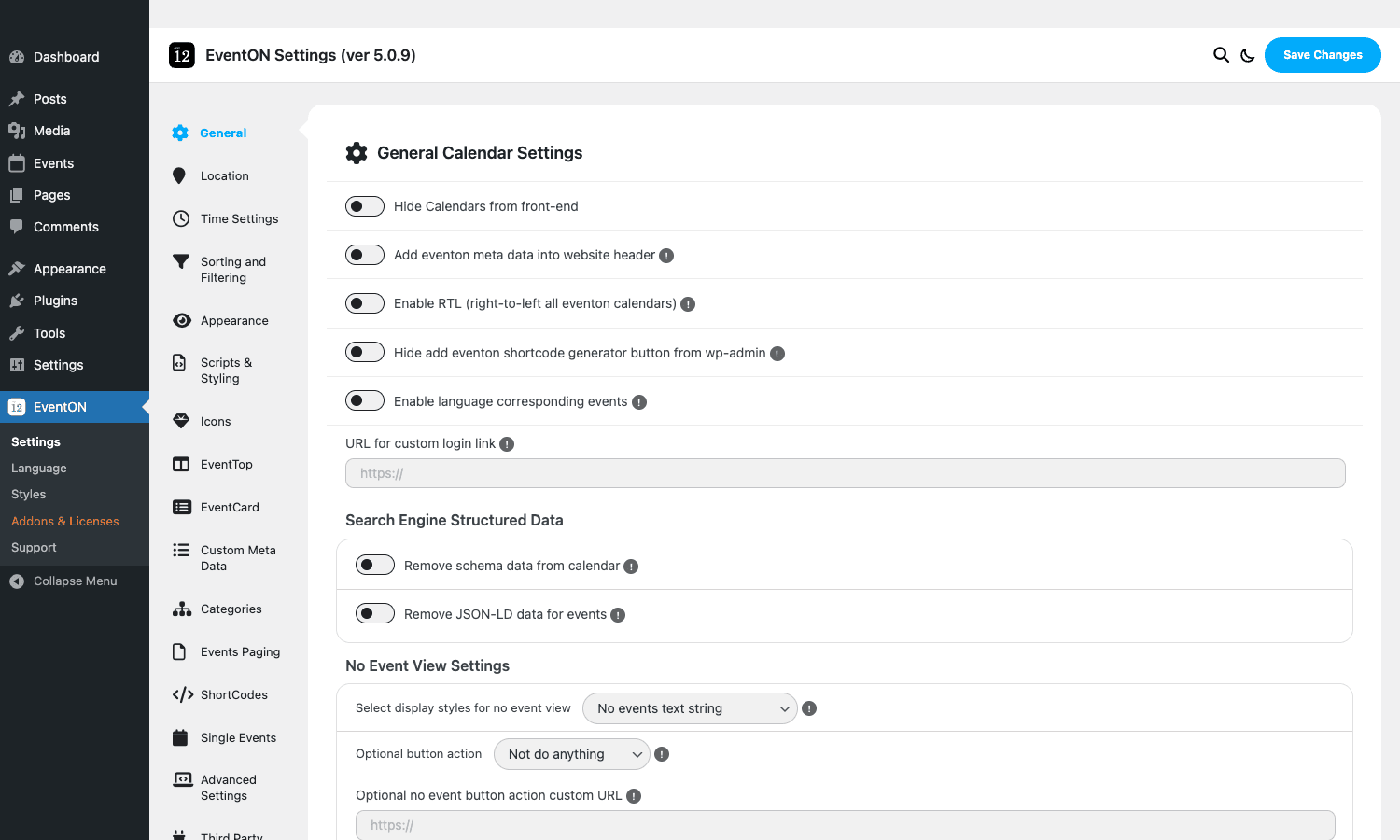This screenshot has width=1400, height=840.
Task: Open the Styles submenu link
Action: (29, 495)
